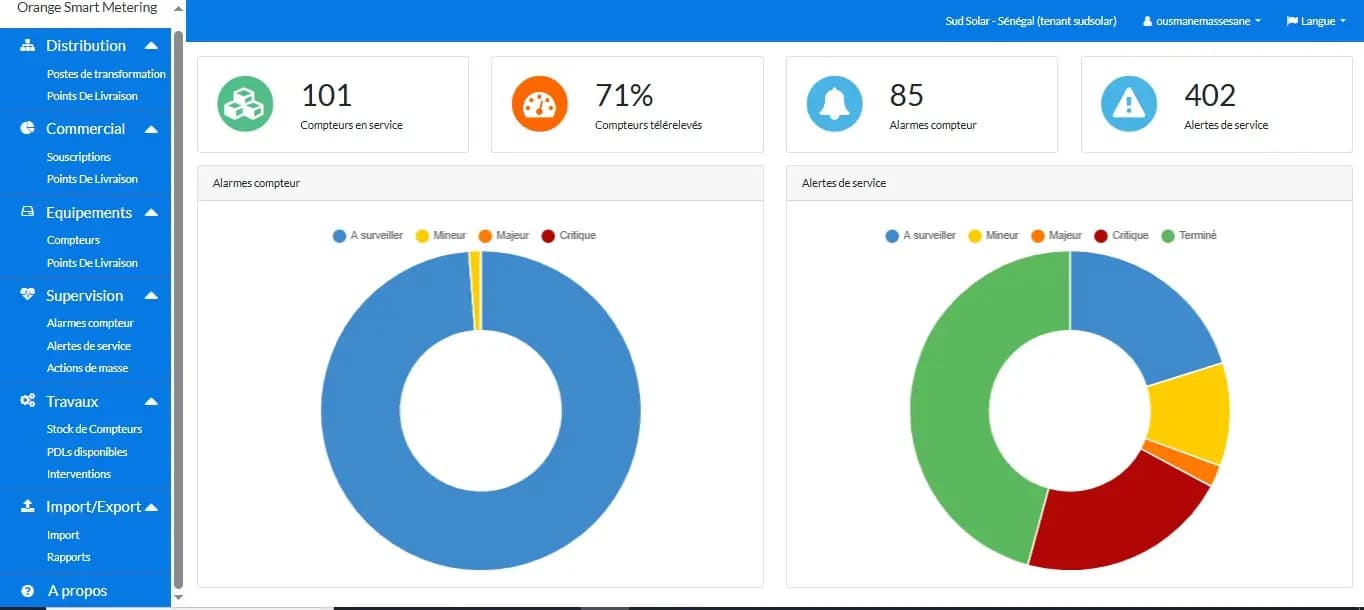The image size is (1364, 610).
Task: Open the Import page
Action: pos(63,535)
